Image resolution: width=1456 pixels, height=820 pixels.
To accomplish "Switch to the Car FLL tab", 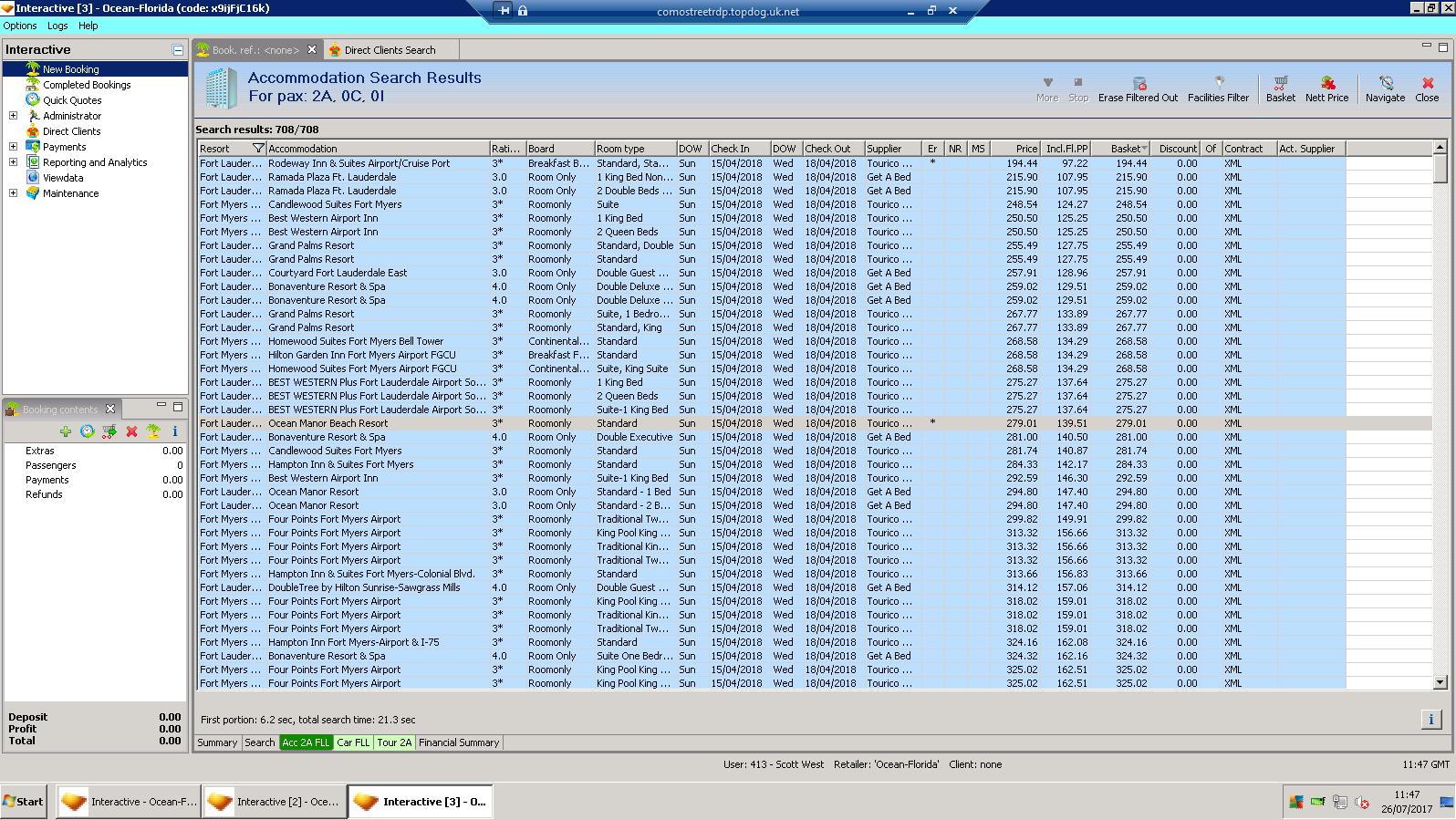I will coord(354,742).
